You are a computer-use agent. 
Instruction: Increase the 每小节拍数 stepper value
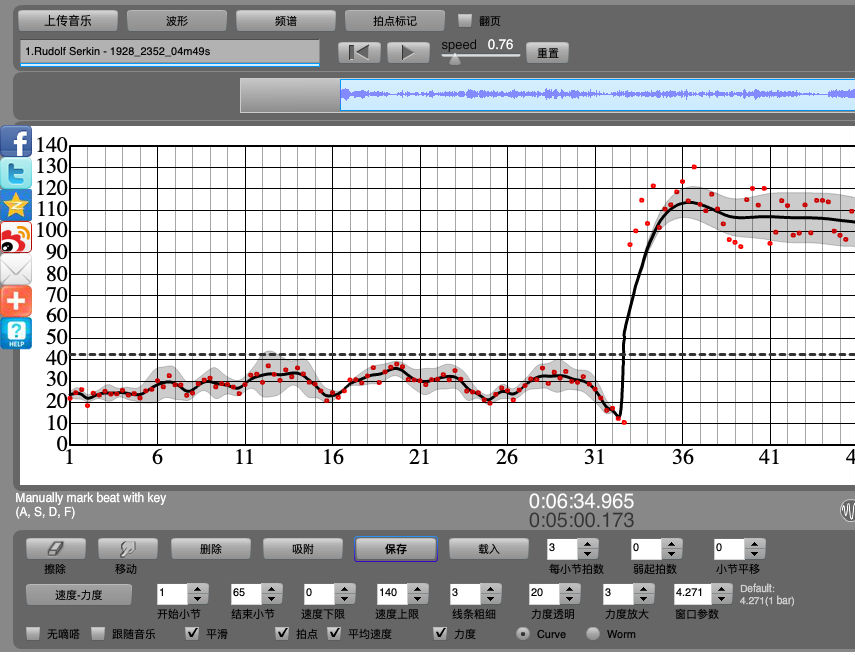(587, 544)
